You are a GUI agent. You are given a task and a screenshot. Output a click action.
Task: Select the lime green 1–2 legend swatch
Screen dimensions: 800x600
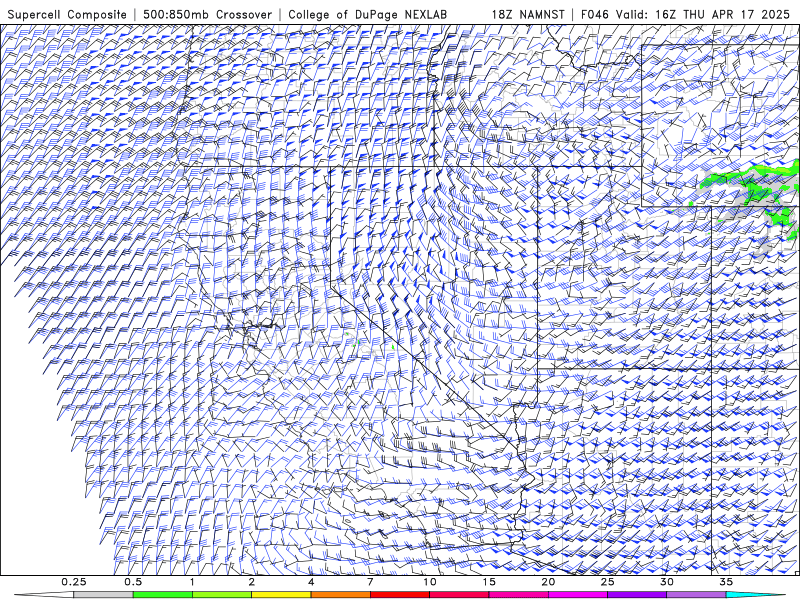click(222, 595)
